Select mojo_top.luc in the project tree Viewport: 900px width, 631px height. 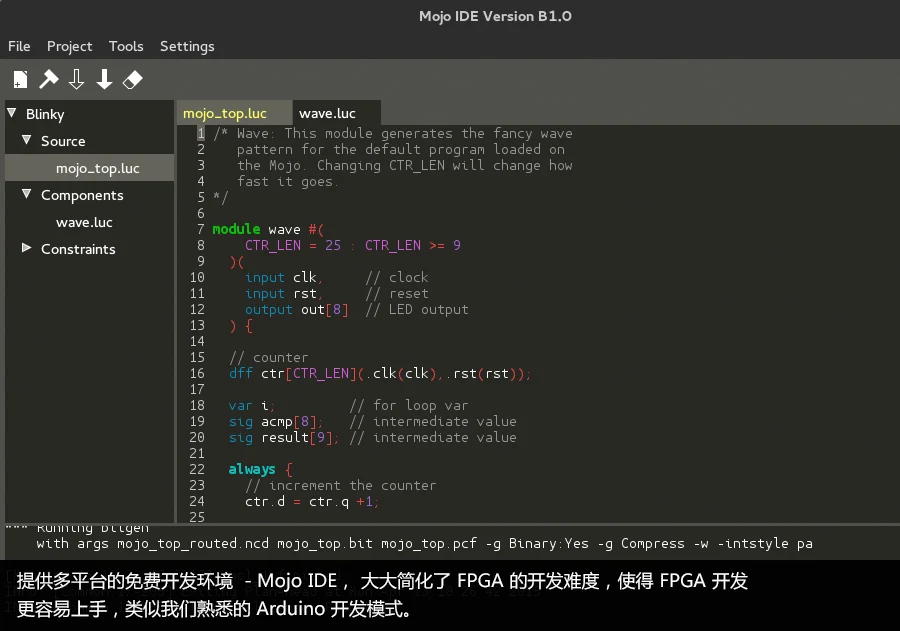tap(90, 168)
